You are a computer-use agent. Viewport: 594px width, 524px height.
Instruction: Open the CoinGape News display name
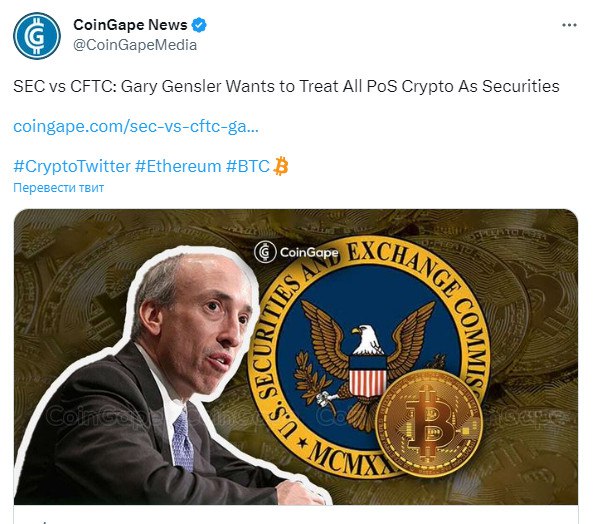130,25
